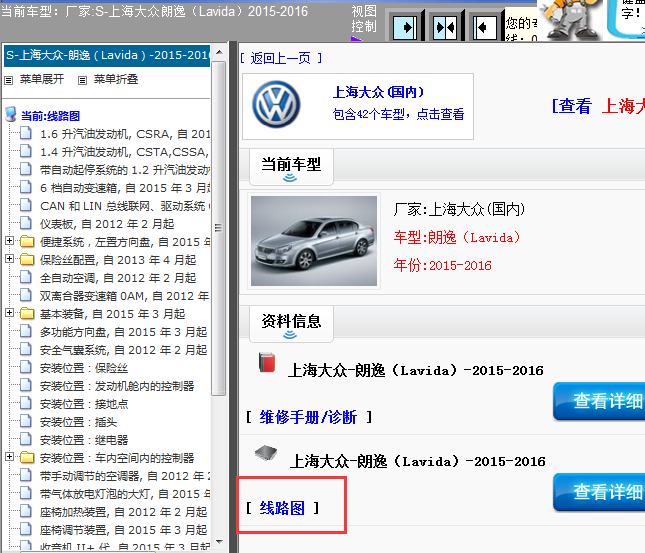The image size is (645, 553).
Task: Expand the 保险丝配置 自2013年4月起 folder
Action: (9, 259)
